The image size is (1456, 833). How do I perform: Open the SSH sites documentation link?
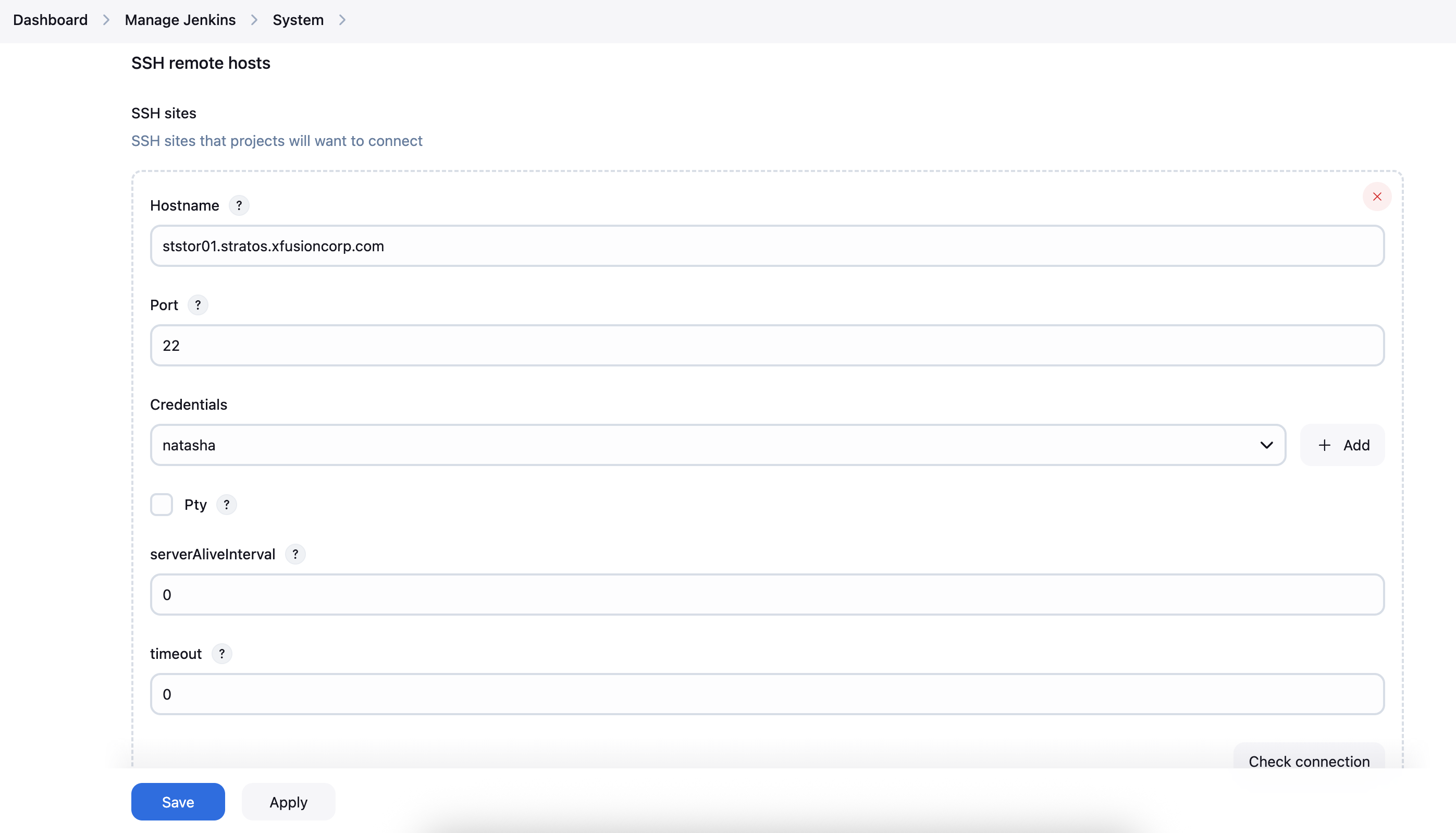point(277,141)
